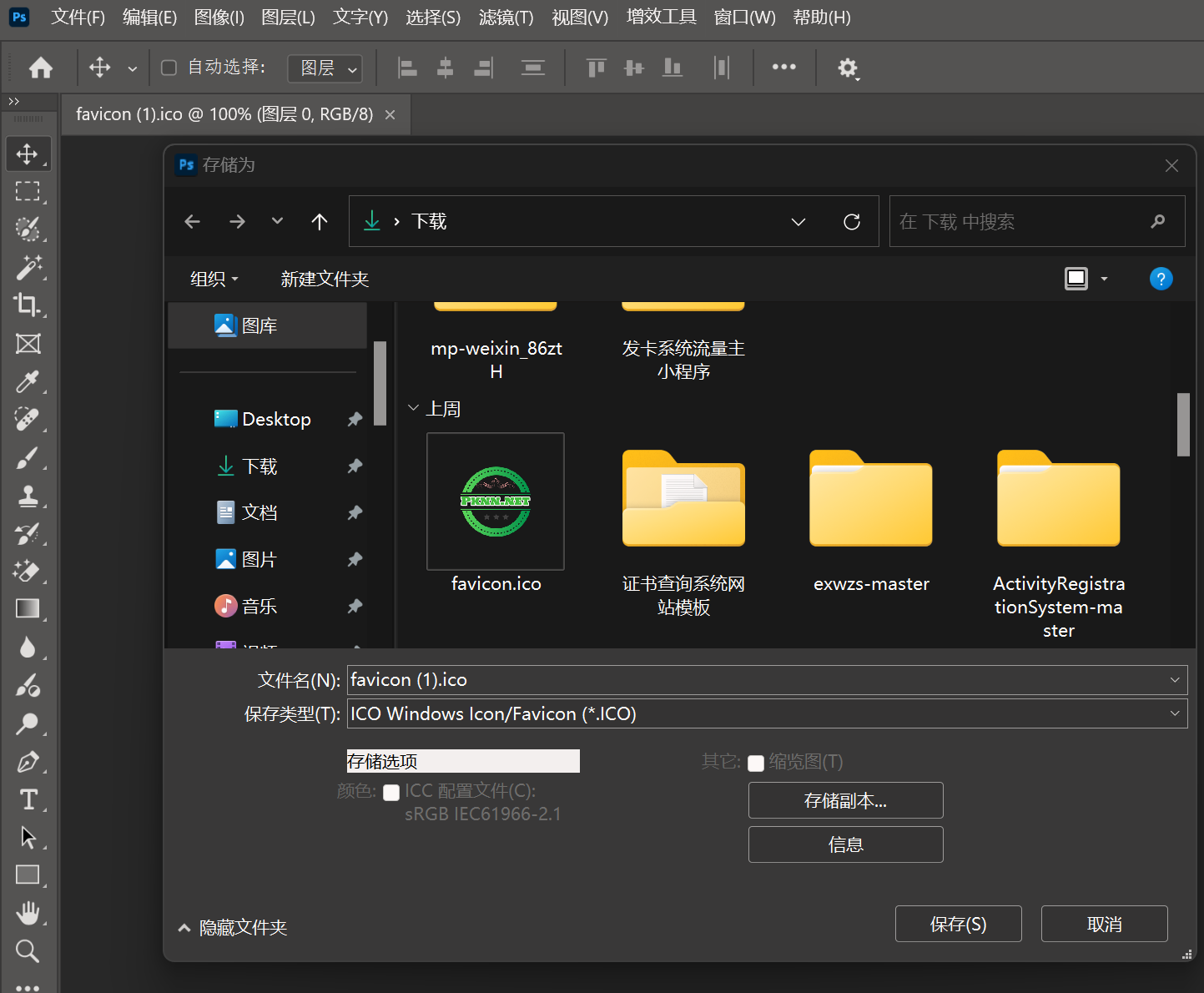Toggle the 自动选择 checkbox

coord(169,68)
